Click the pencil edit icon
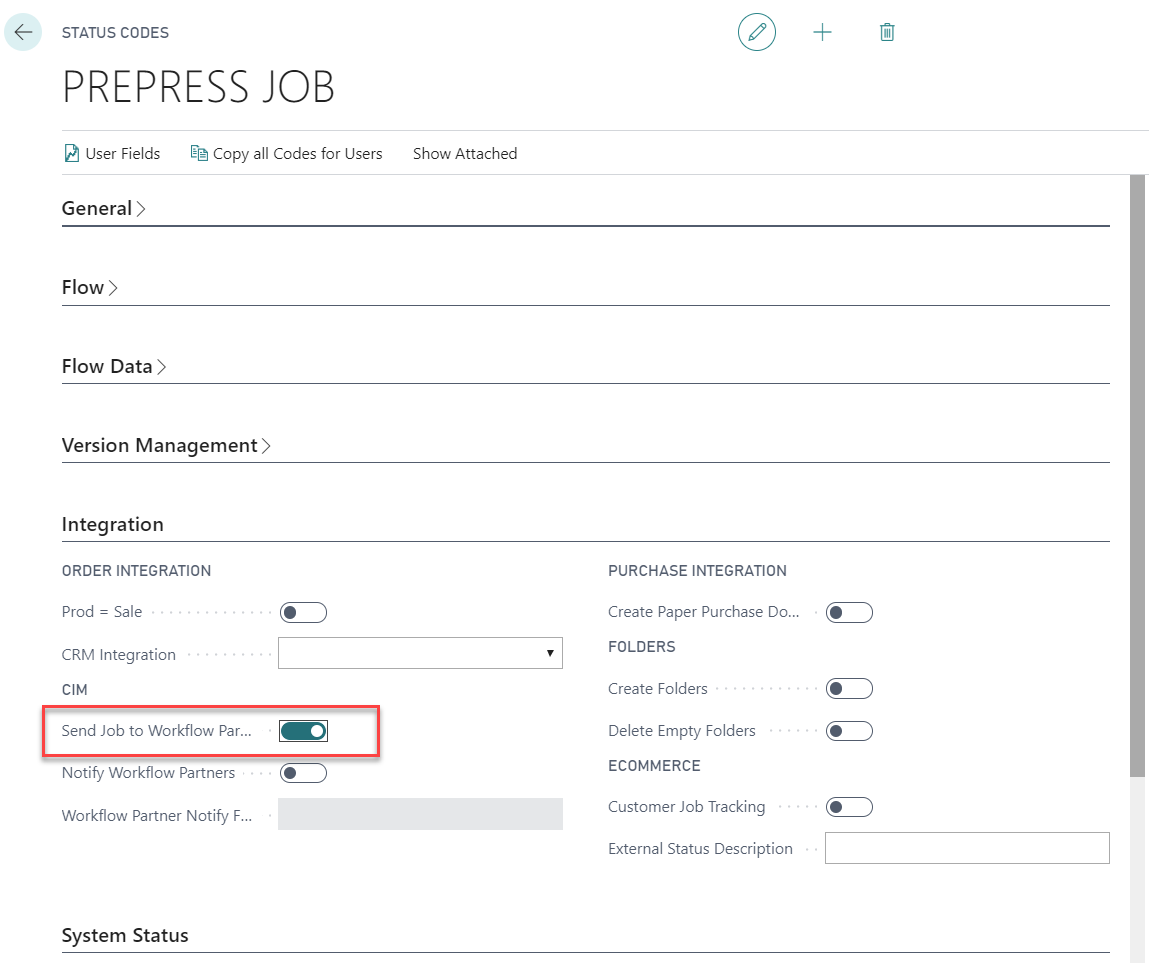Screen dimensions: 1149x963 757,33
